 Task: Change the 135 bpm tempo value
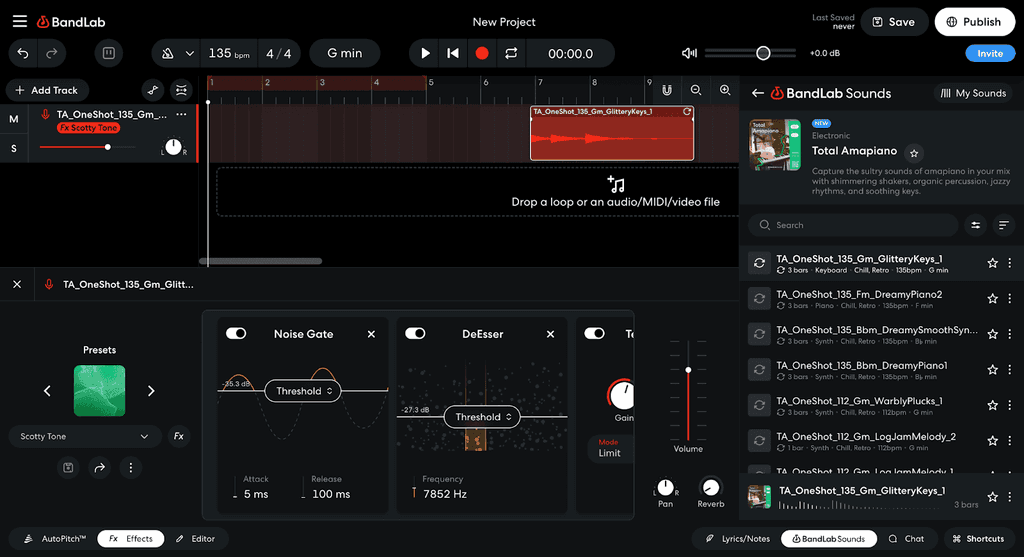(229, 54)
